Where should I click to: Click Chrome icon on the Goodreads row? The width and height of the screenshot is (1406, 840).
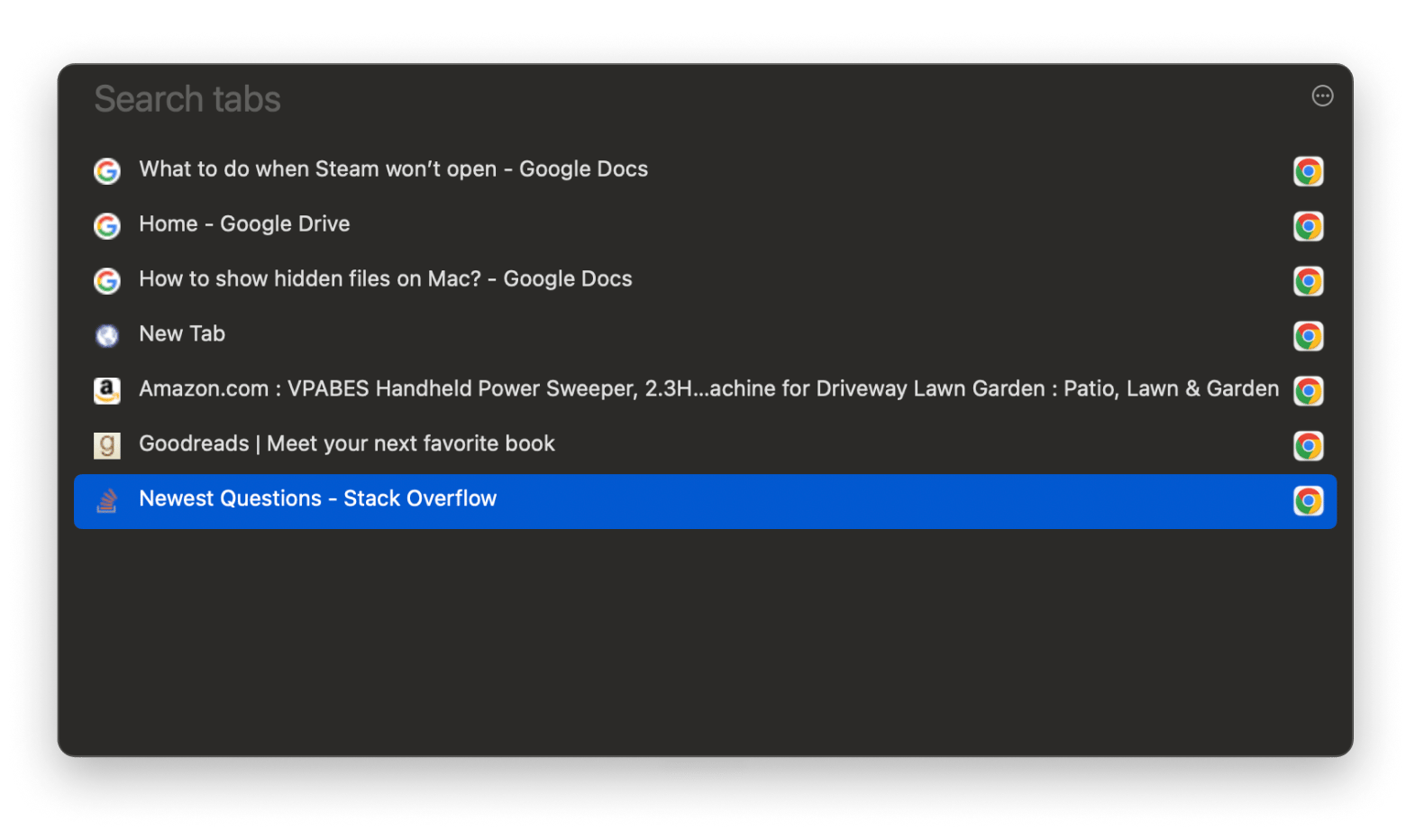(1308, 446)
